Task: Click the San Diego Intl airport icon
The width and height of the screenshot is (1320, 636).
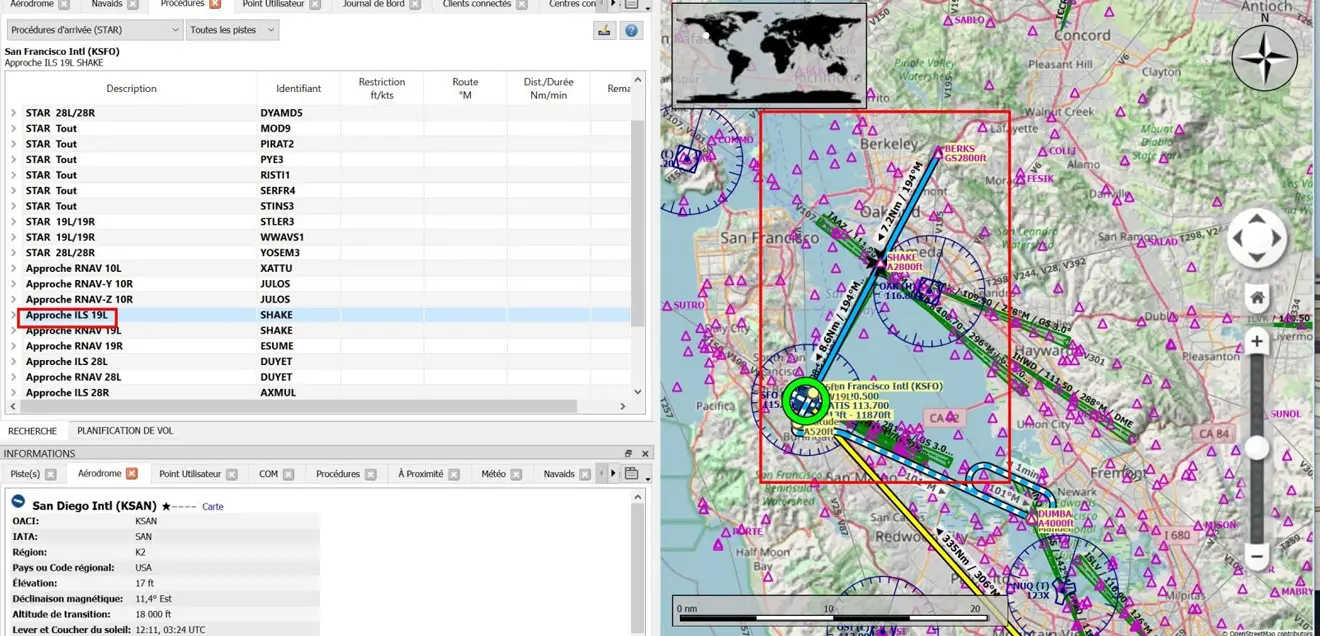Action: (18, 502)
